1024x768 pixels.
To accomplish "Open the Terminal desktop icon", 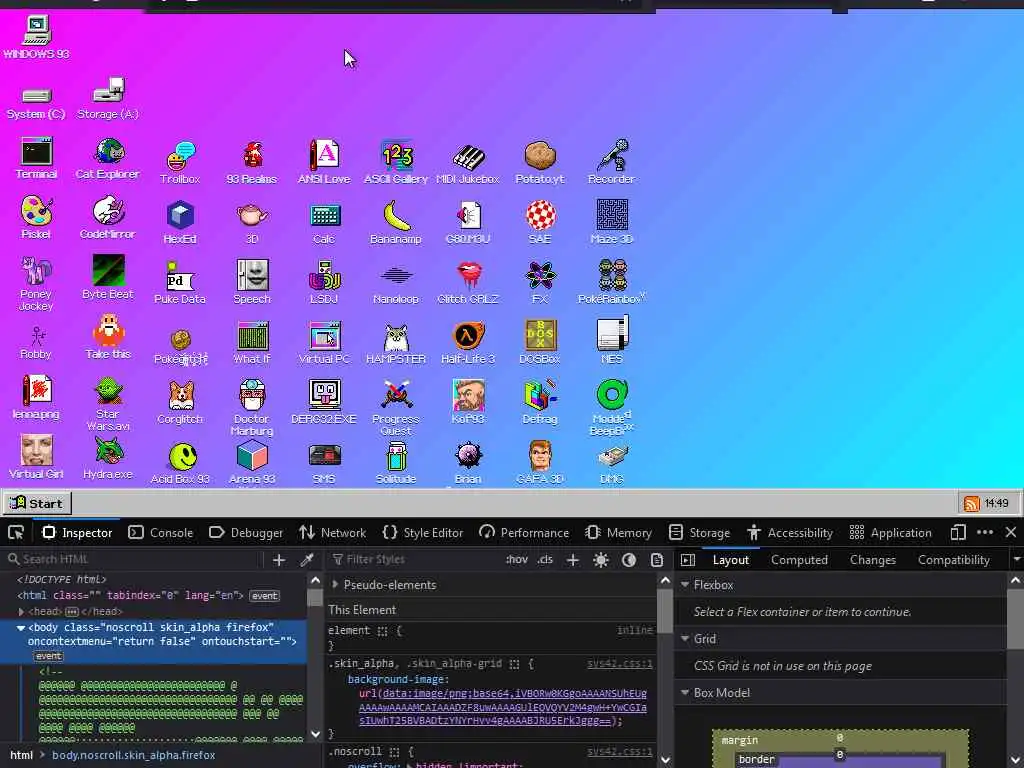I will (x=36, y=158).
